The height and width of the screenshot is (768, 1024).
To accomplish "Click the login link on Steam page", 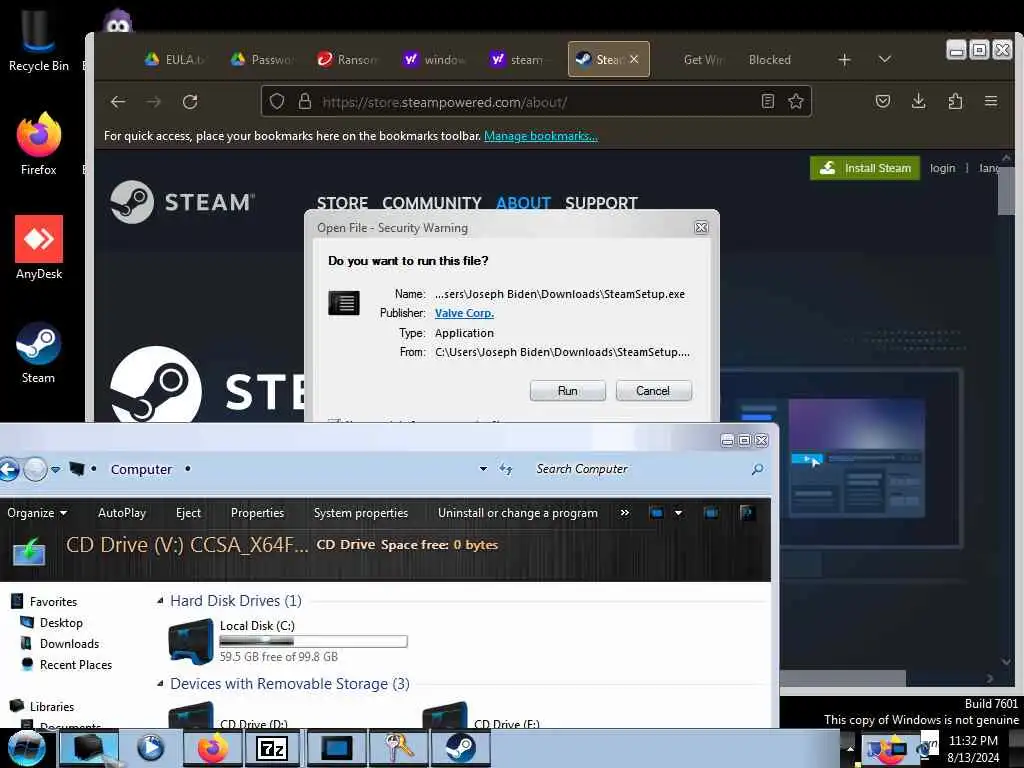I will click(x=942, y=168).
